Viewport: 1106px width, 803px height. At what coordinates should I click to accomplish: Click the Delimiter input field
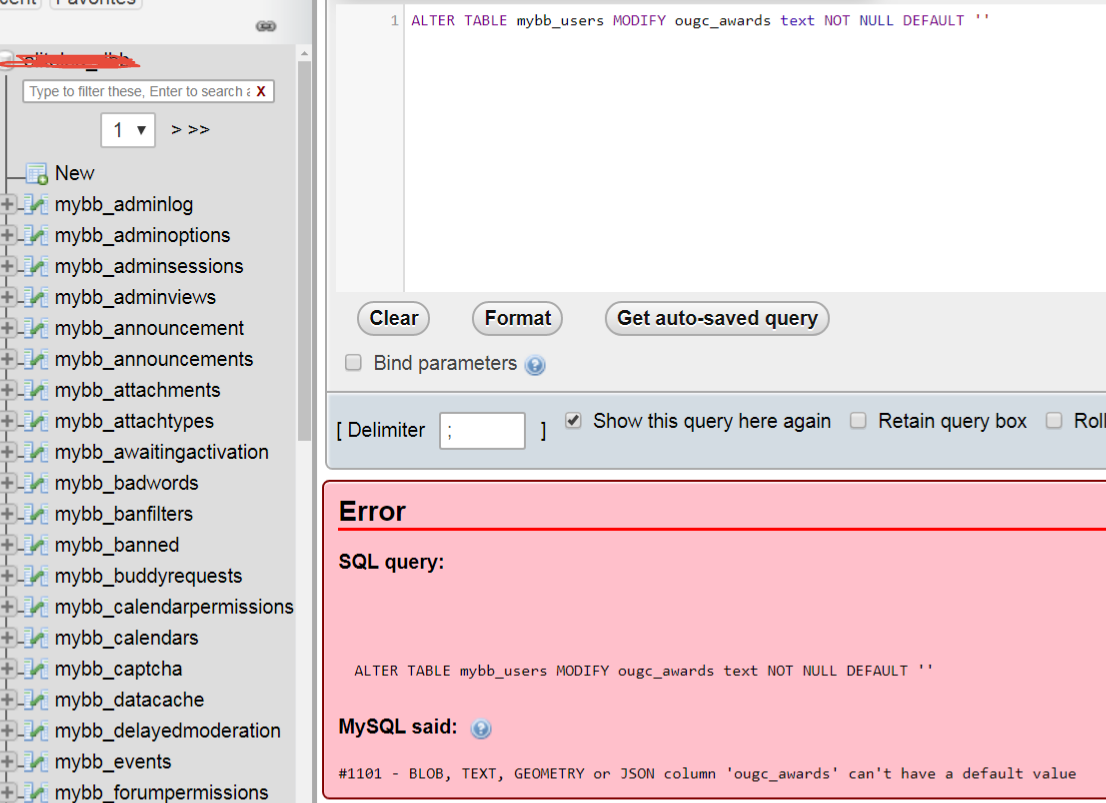(x=482, y=430)
